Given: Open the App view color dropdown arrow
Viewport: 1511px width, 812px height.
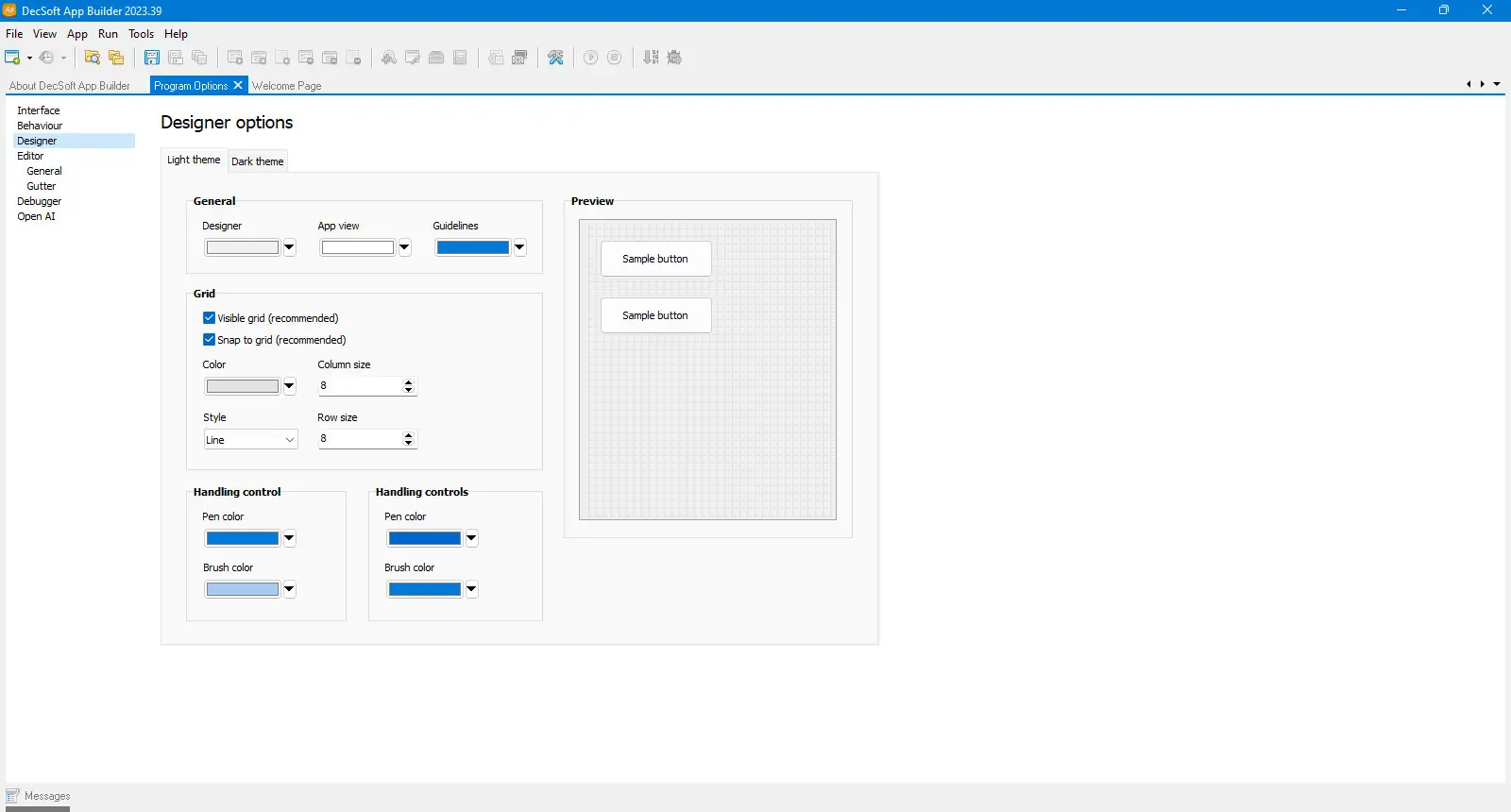Looking at the screenshot, I should pos(405,247).
